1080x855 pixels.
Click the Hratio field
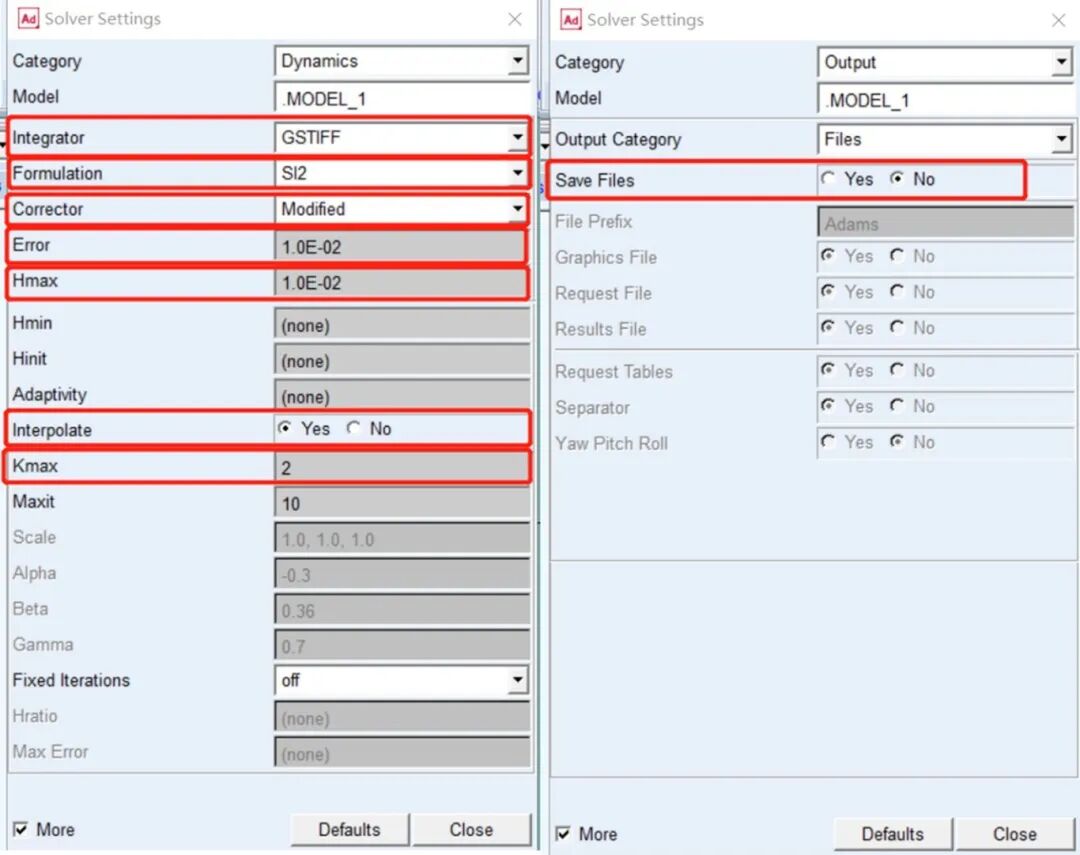click(x=402, y=718)
